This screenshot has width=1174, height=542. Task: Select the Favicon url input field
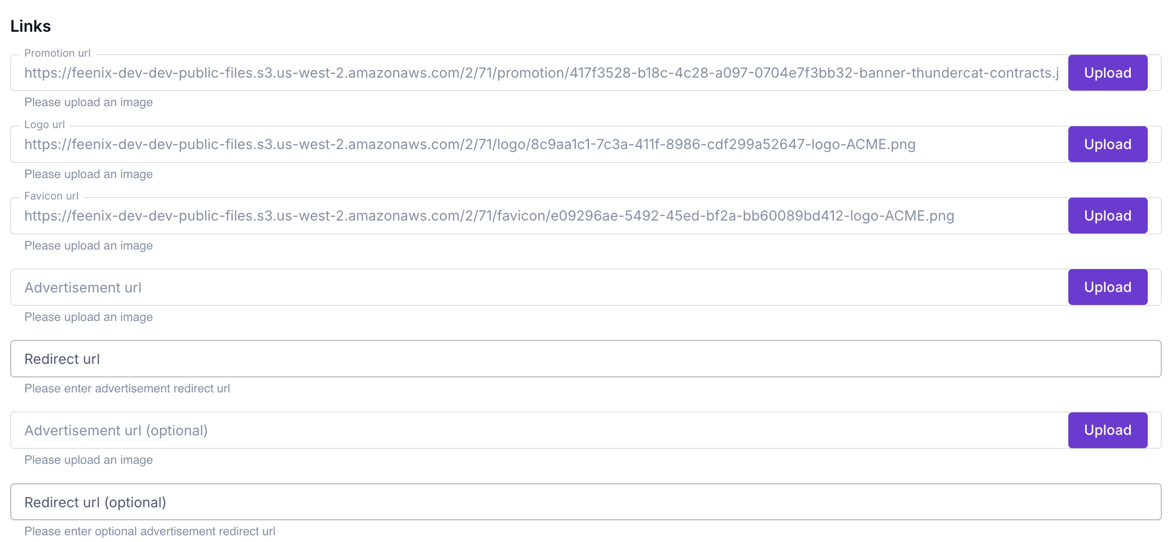[x=540, y=216]
